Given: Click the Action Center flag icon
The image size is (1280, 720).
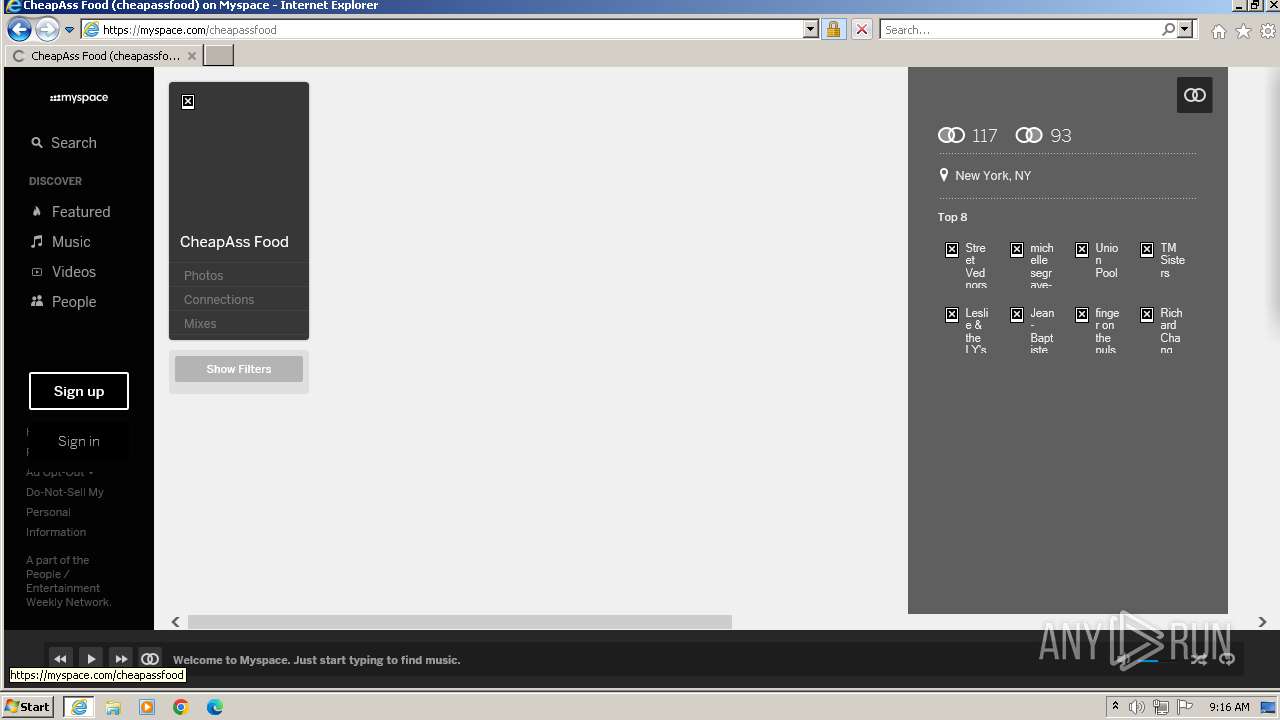Looking at the screenshot, I should (x=1185, y=707).
